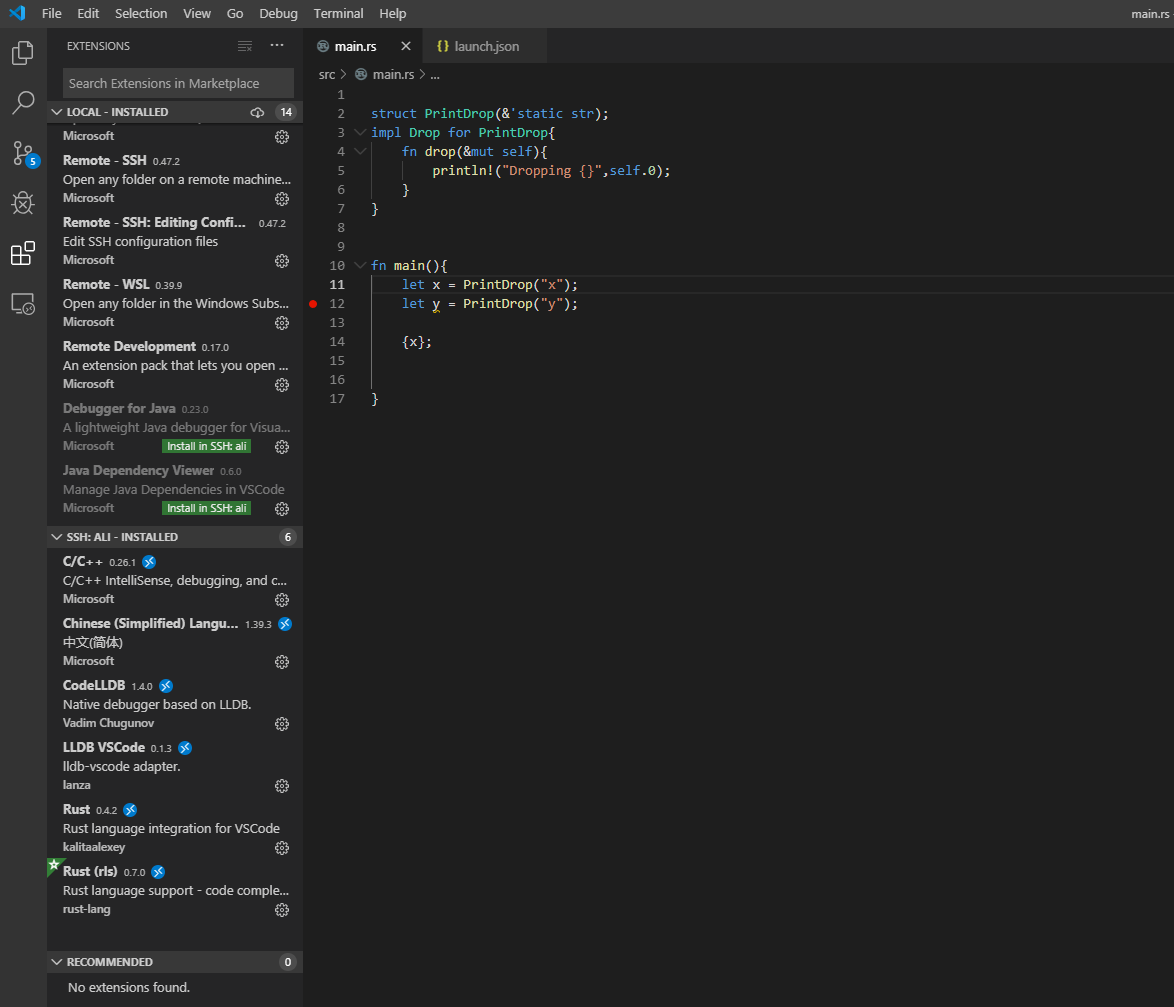Open manage gear for Remote - SSH
The width and height of the screenshot is (1174, 1007).
click(282, 199)
